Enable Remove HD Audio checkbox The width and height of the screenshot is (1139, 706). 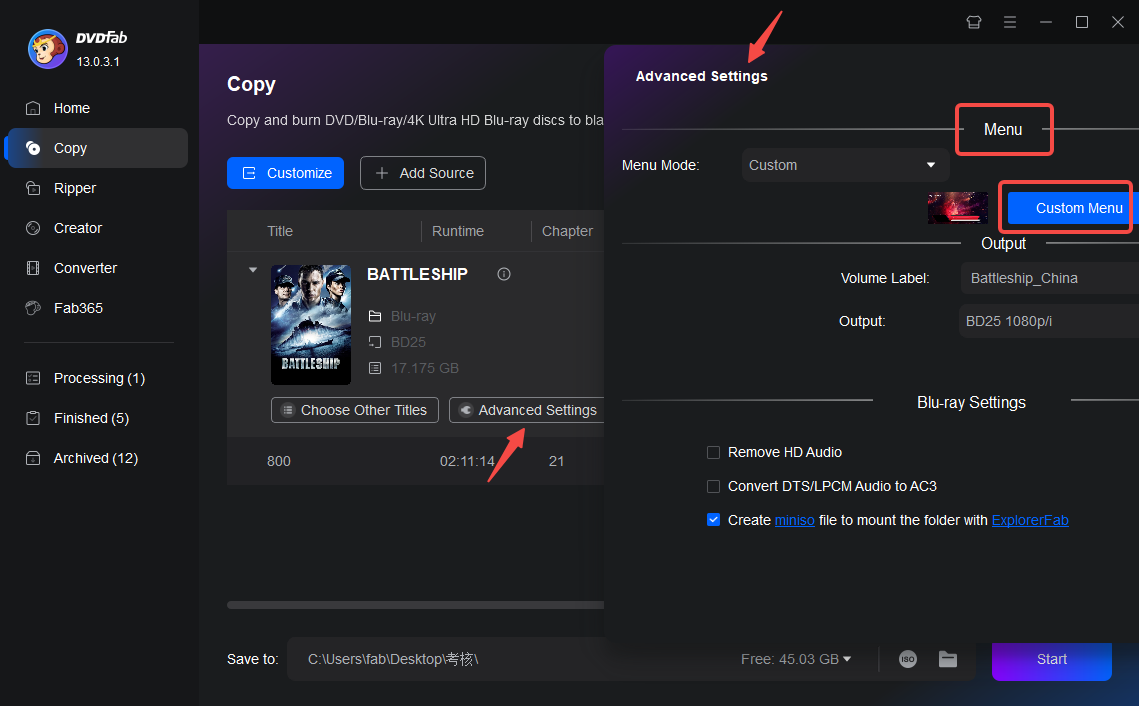713,453
